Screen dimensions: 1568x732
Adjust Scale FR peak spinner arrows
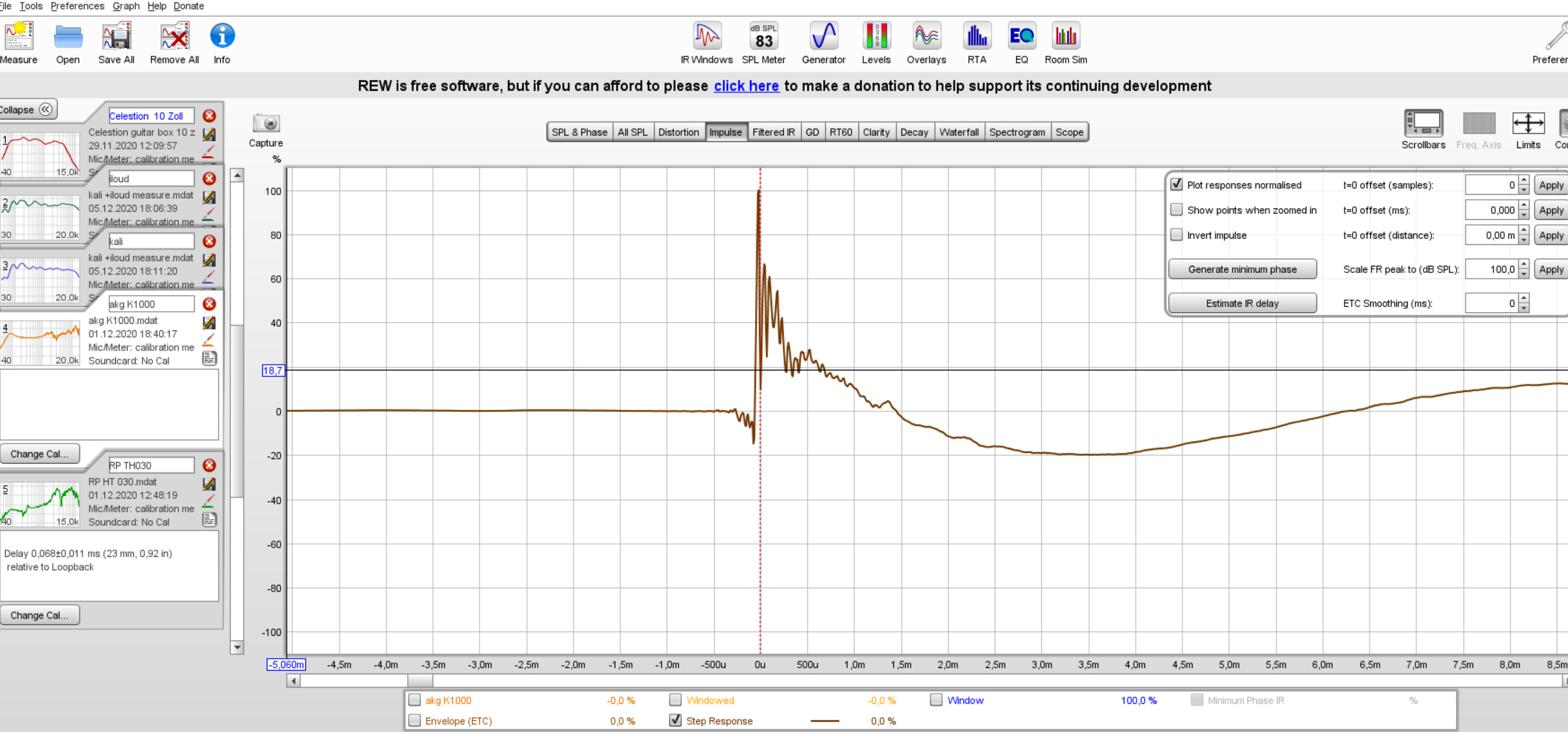click(x=1523, y=269)
